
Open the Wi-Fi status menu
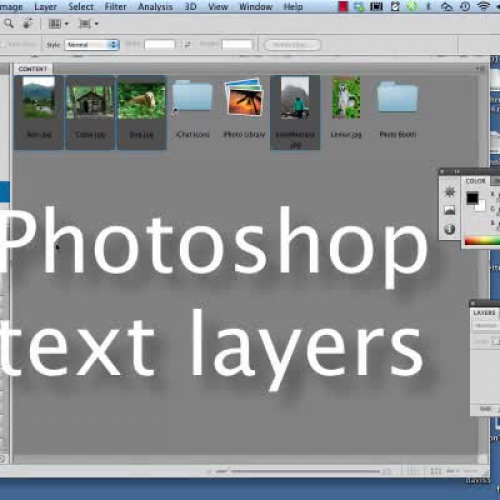point(483,6)
